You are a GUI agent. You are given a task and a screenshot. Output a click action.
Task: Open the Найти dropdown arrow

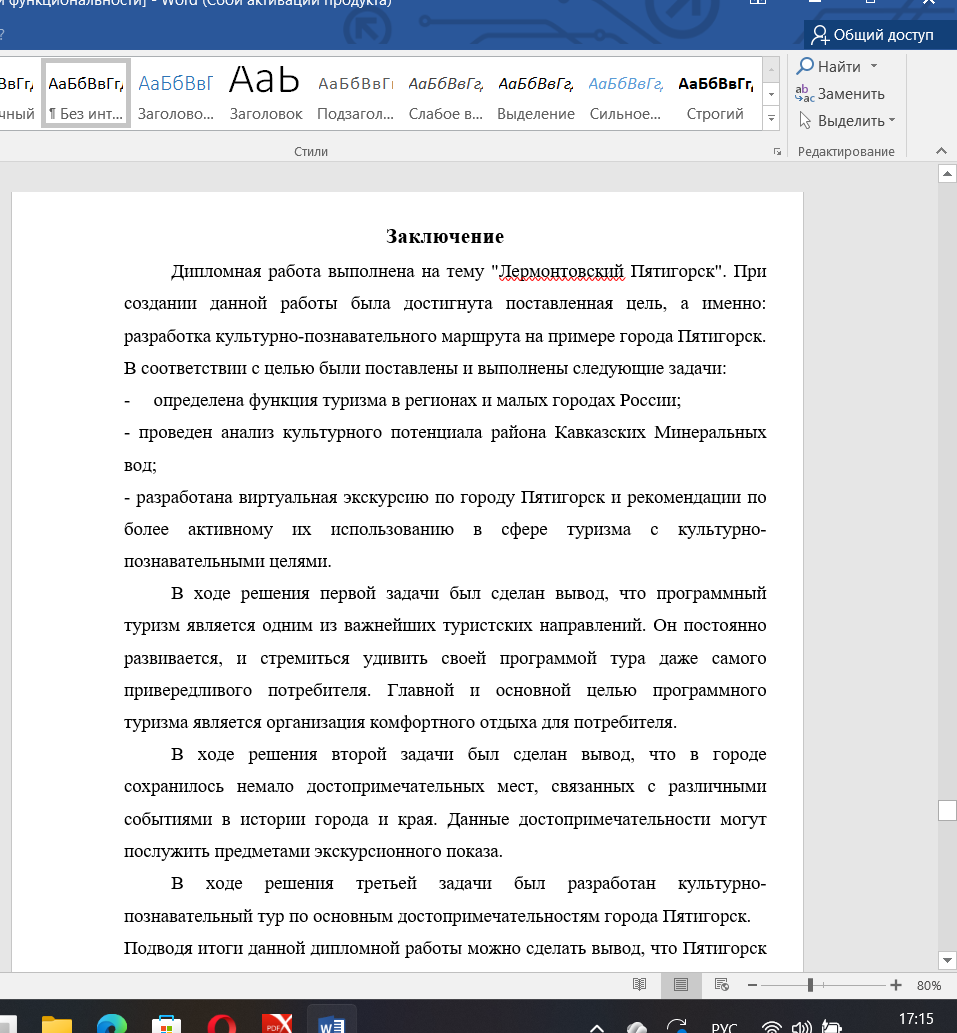click(x=874, y=67)
